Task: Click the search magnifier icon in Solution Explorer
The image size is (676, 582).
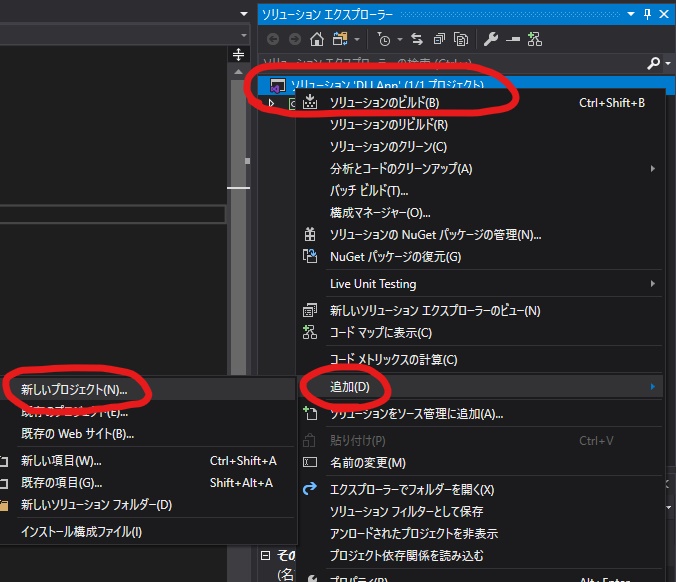Action: [654, 63]
